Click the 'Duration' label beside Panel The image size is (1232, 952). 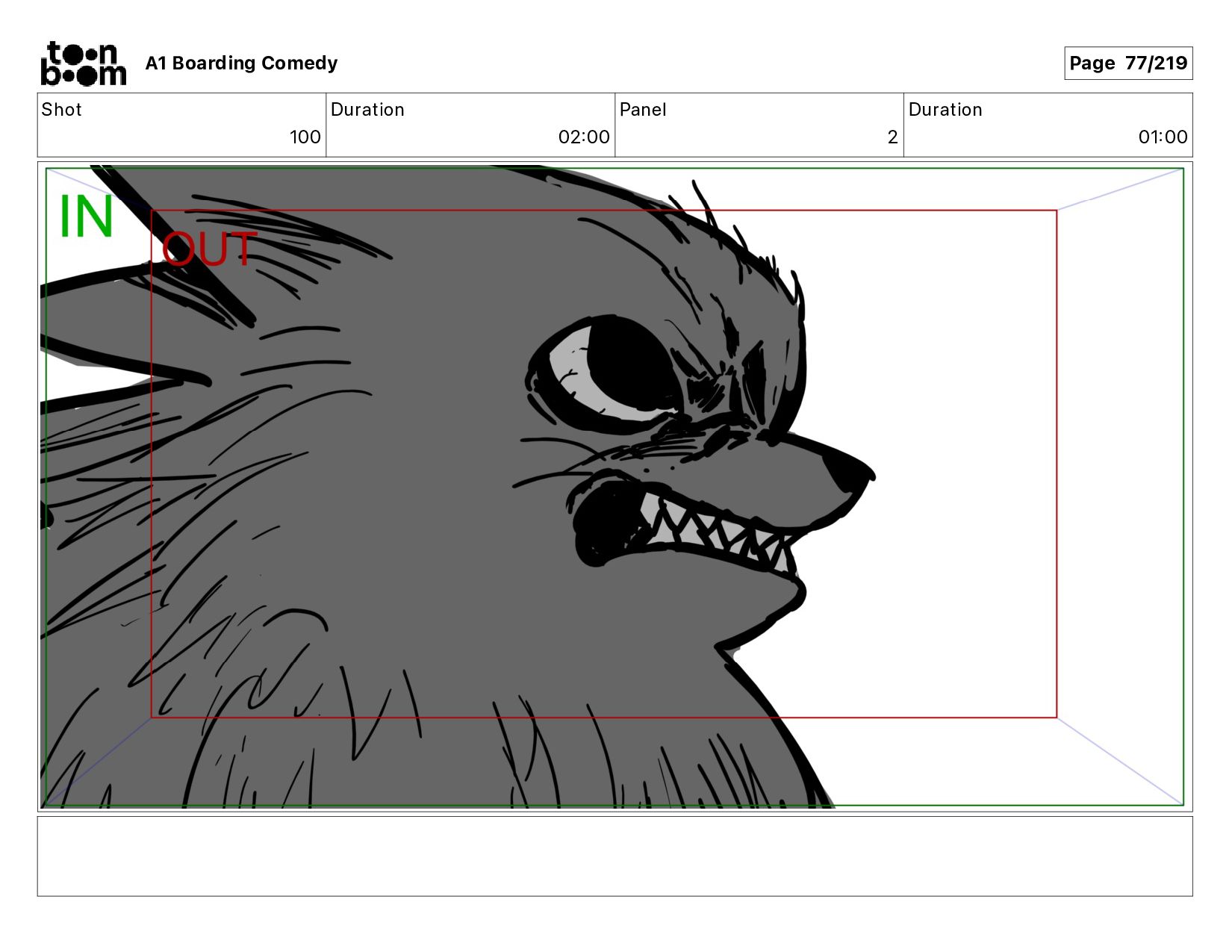point(945,110)
